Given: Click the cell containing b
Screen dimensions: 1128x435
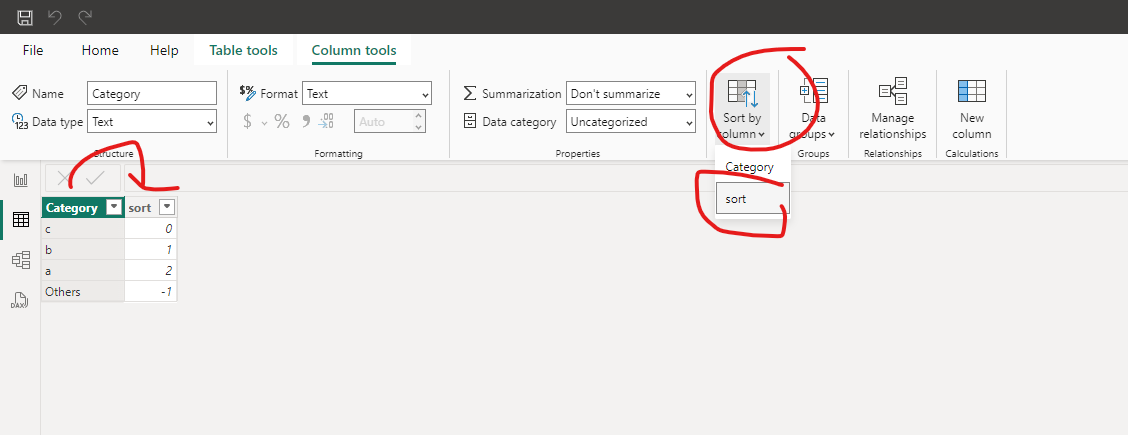Looking at the screenshot, I should 83,250.
